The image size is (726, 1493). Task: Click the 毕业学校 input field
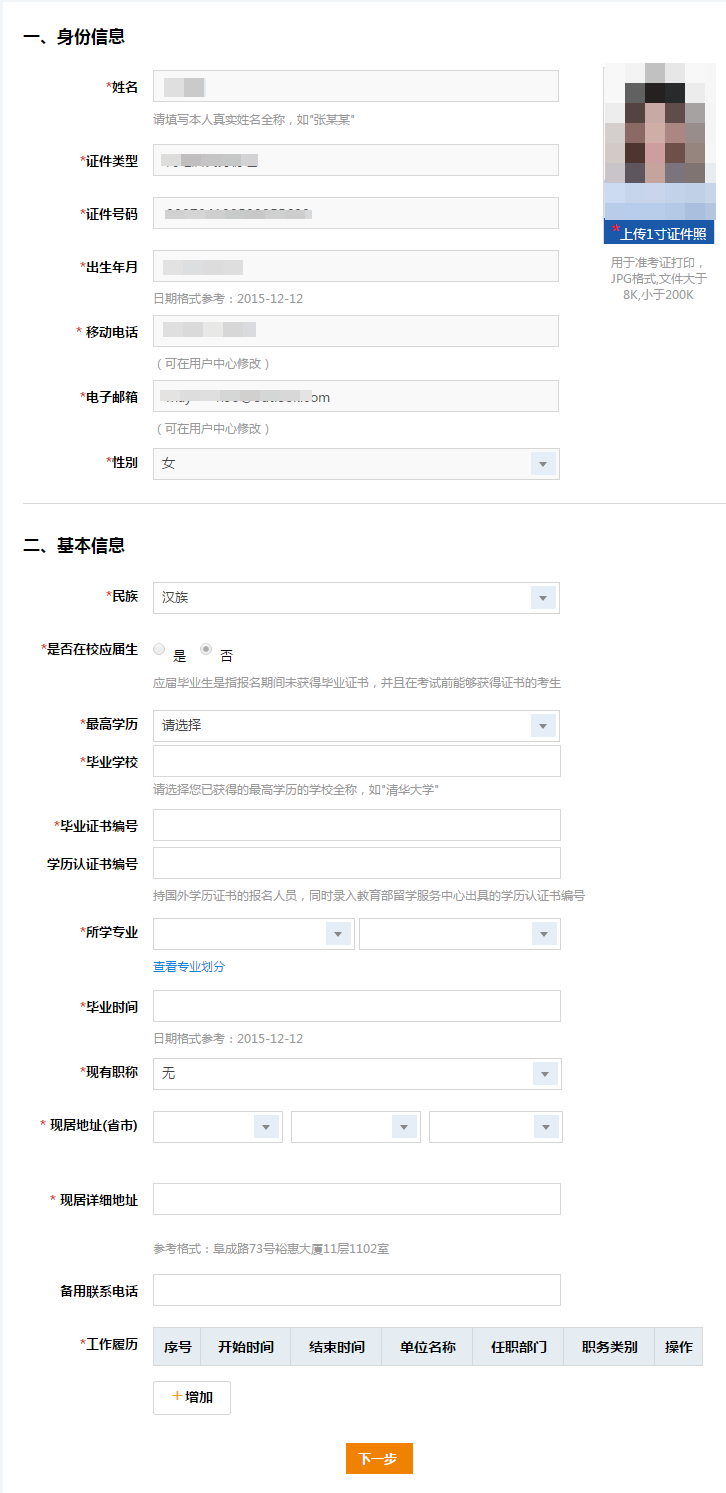pyautogui.click(x=356, y=761)
